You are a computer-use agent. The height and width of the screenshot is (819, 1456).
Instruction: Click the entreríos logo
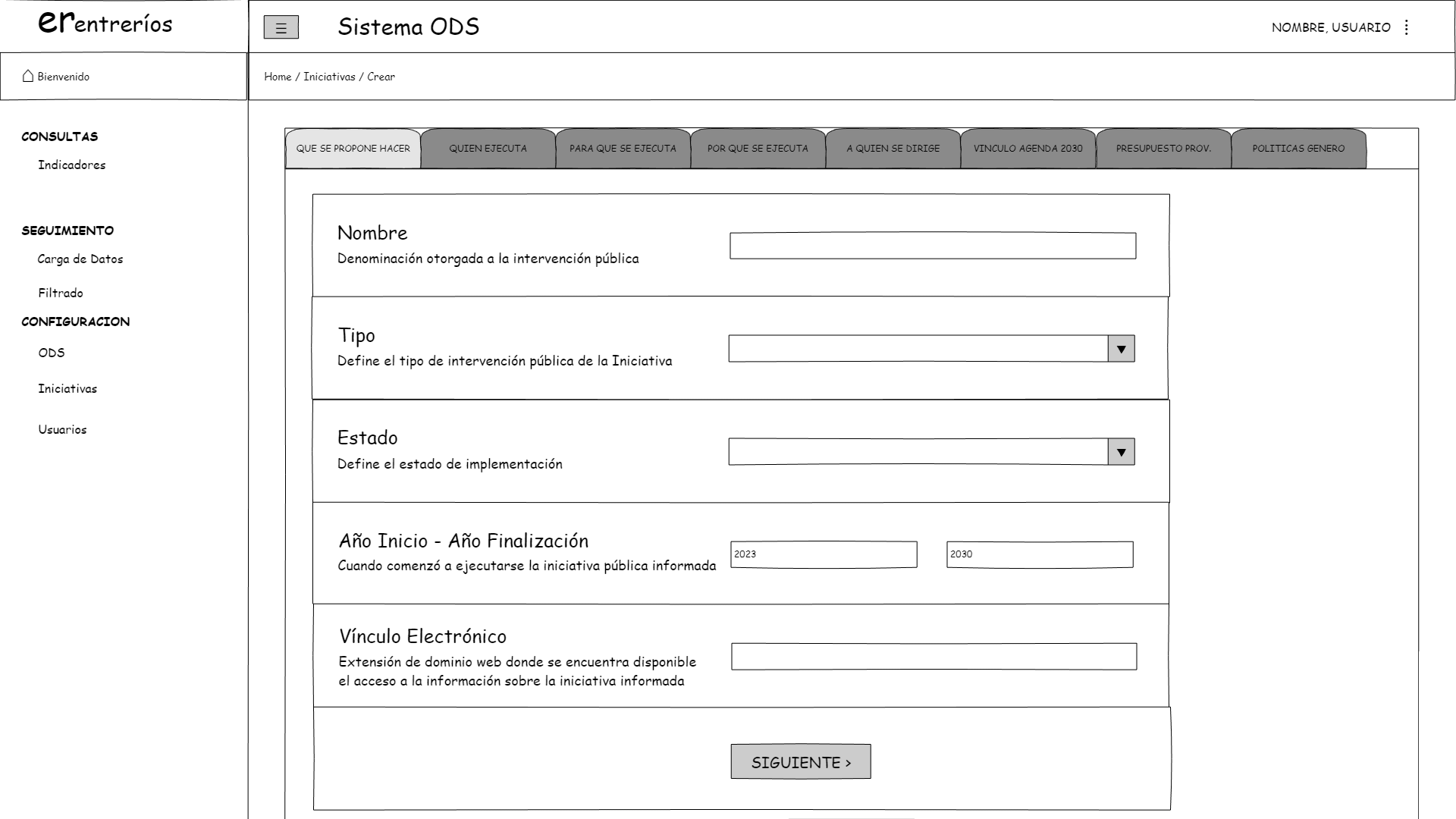(x=105, y=23)
